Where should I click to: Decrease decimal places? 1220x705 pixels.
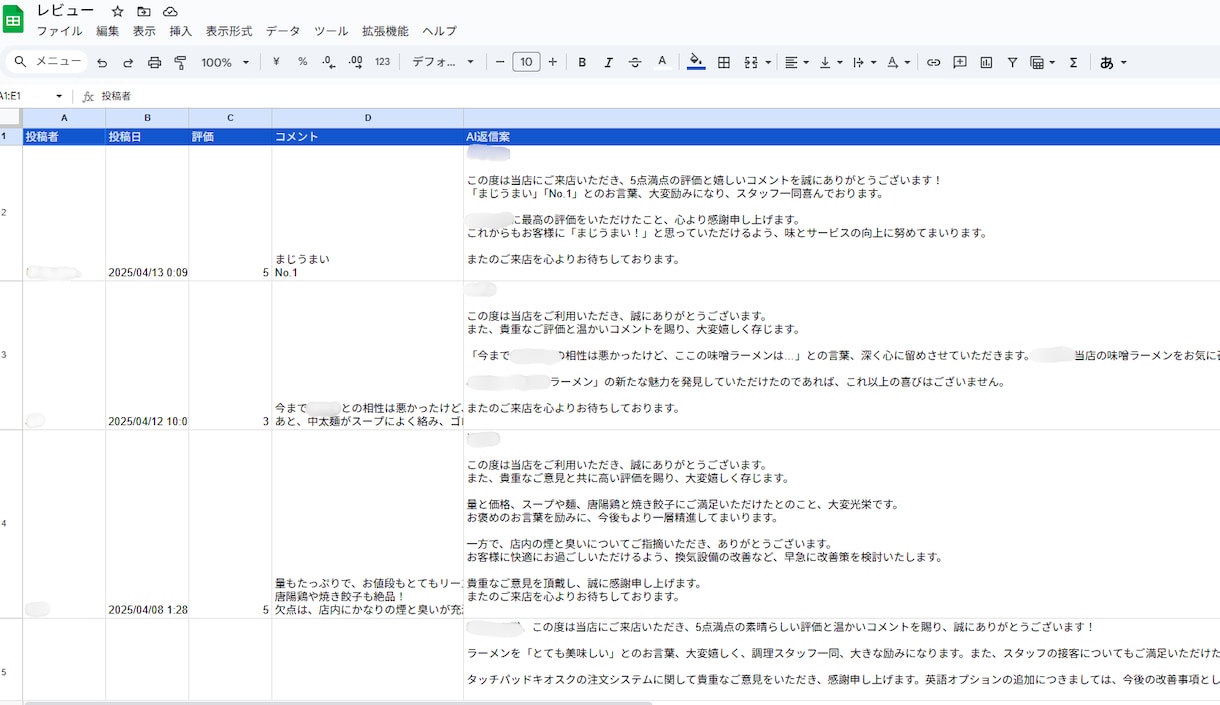[329, 62]
